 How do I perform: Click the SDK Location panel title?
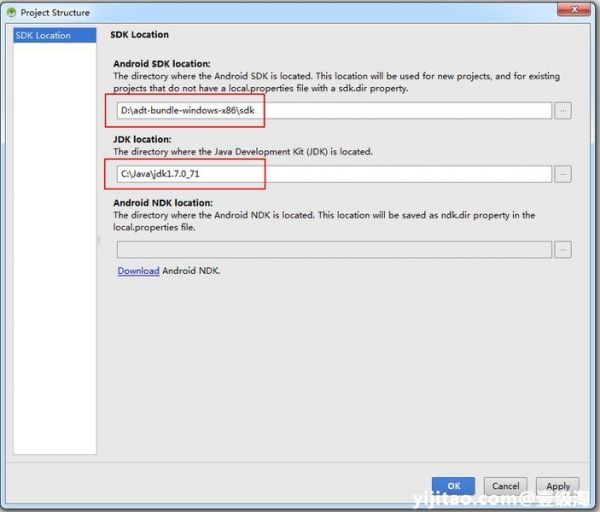pyautogui.click(x=139, y=34)
